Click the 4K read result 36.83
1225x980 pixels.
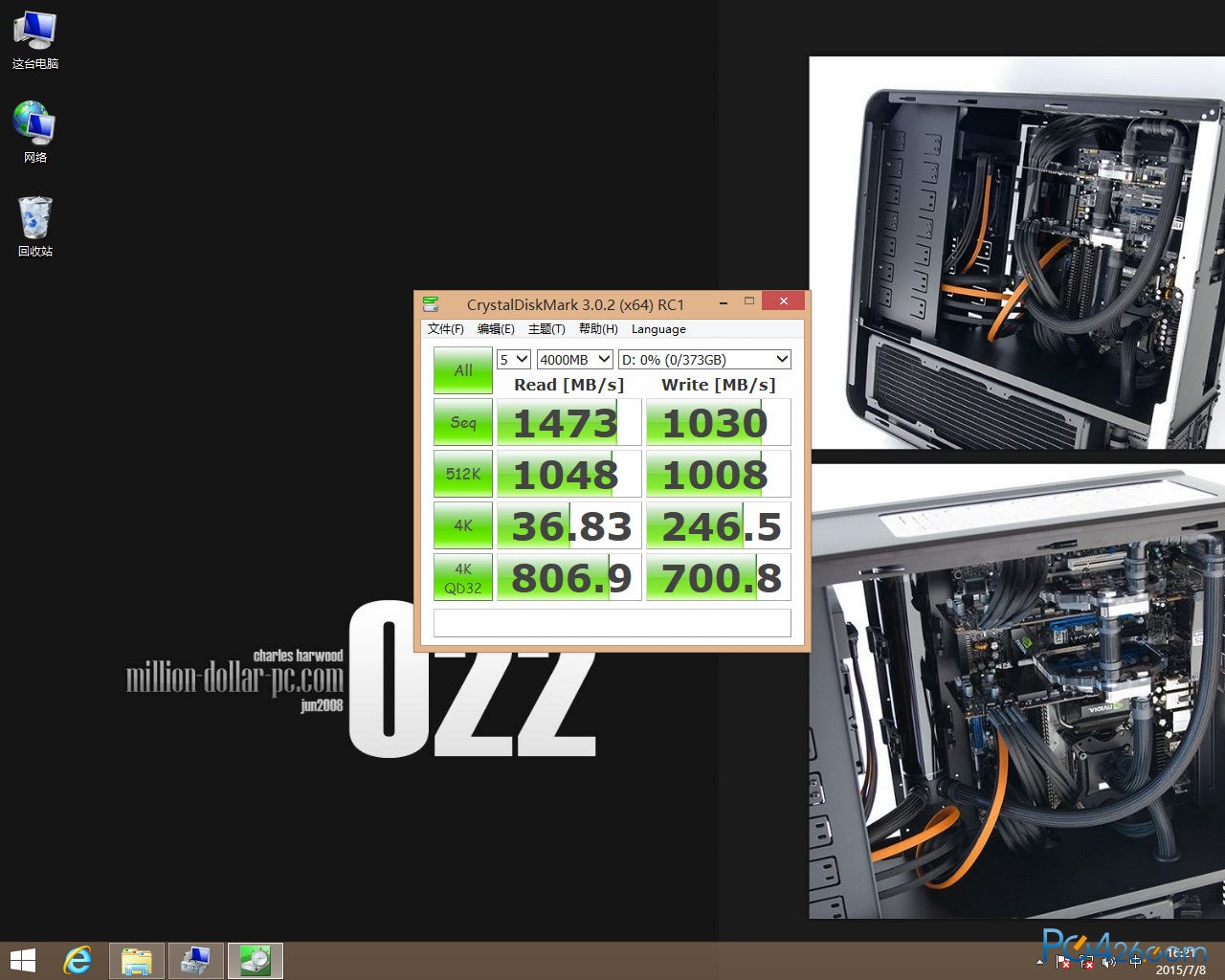[569, 525]
